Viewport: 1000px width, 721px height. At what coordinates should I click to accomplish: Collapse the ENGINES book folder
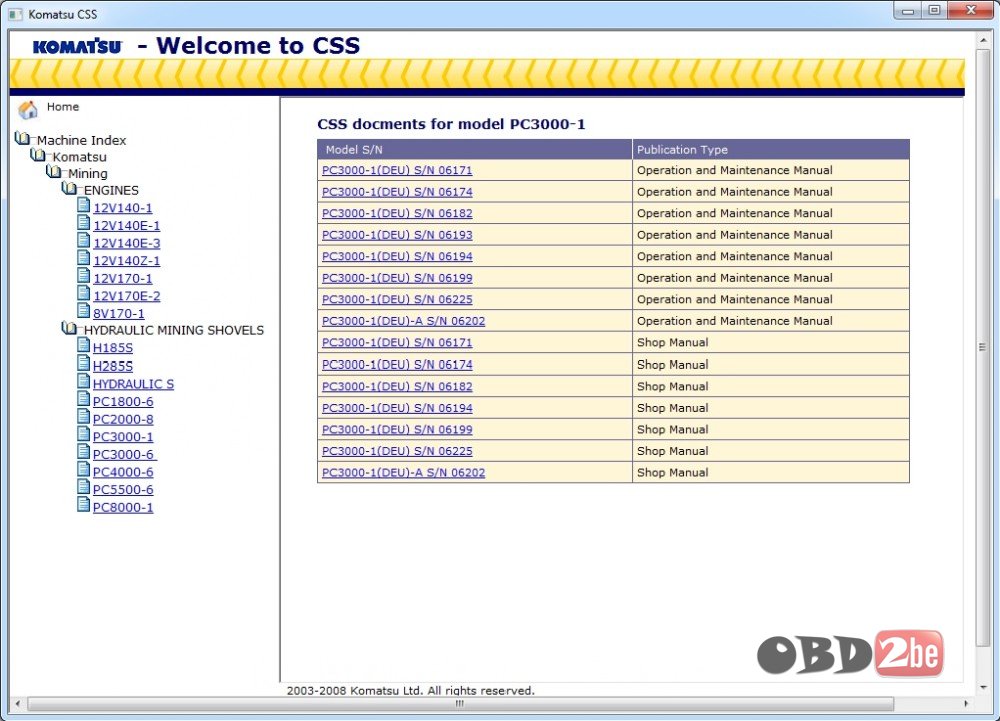point(70,188)
